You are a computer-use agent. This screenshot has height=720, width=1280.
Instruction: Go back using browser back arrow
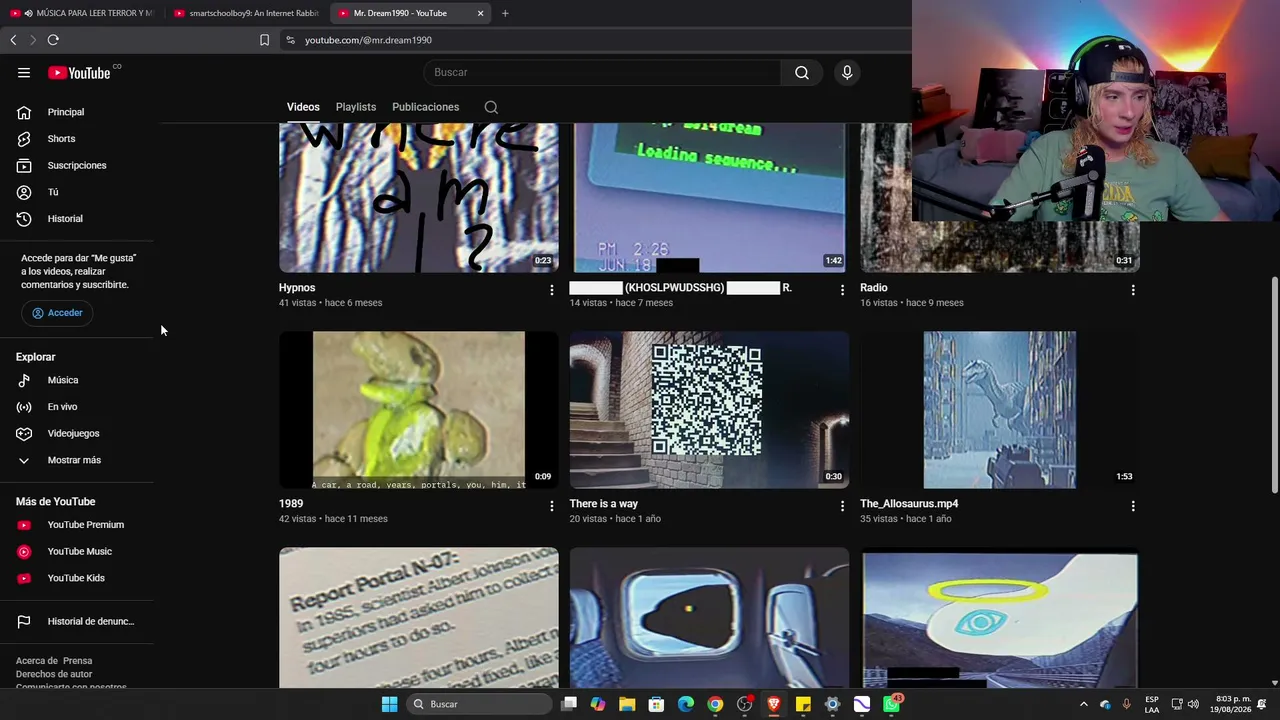[x=13, y=40]
